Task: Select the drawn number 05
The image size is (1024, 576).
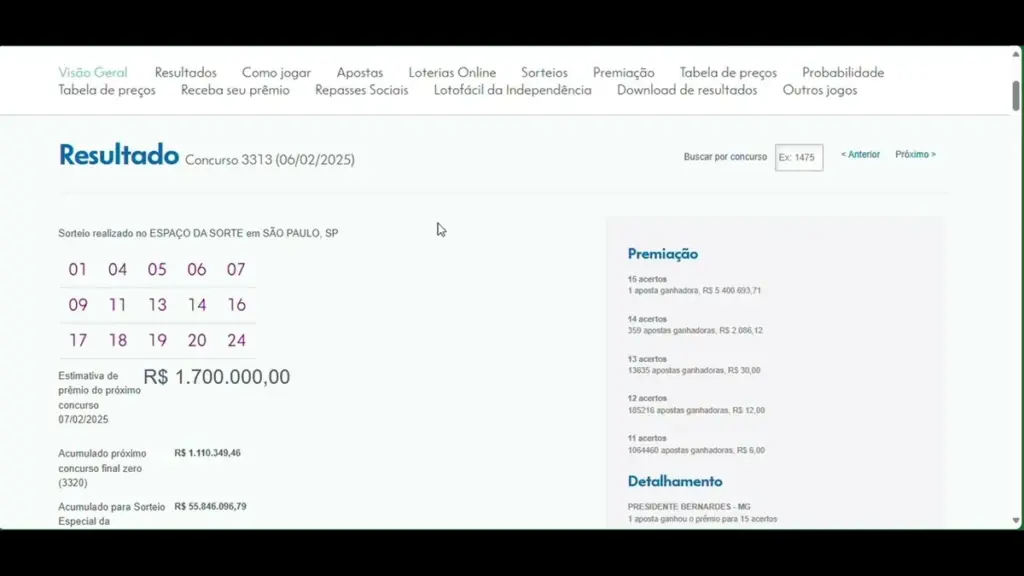Action: (x=157, y=270)
